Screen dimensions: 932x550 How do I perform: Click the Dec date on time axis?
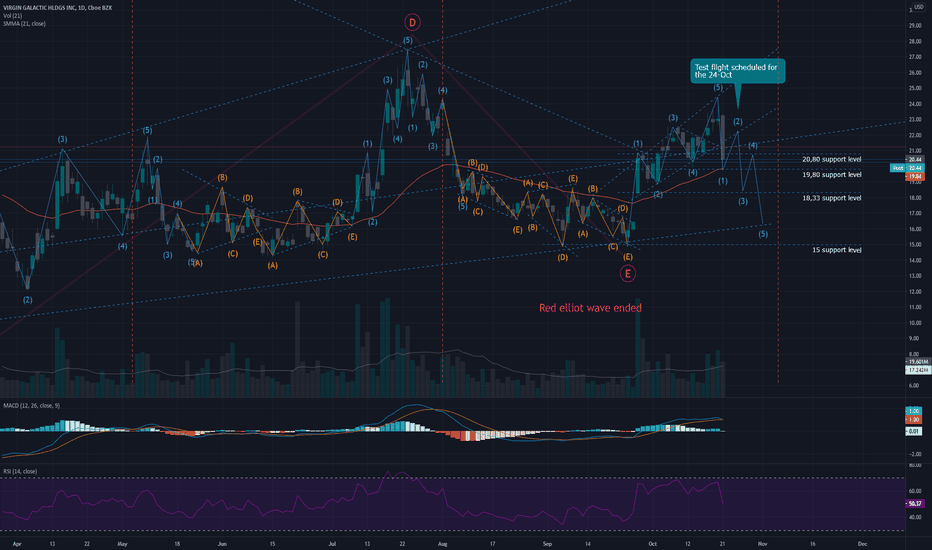(862, 544)
